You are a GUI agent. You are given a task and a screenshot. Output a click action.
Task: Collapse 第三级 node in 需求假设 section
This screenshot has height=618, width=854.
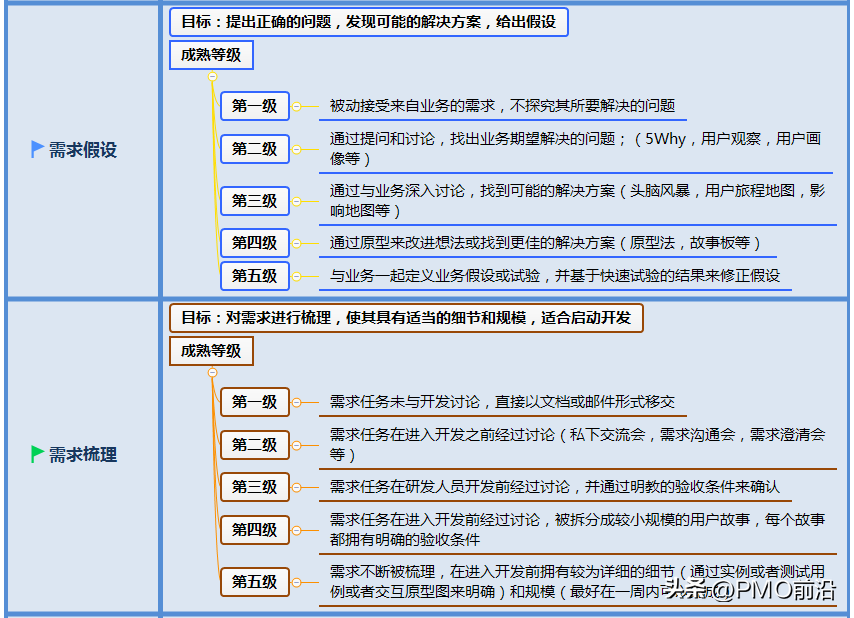[296, 201]
